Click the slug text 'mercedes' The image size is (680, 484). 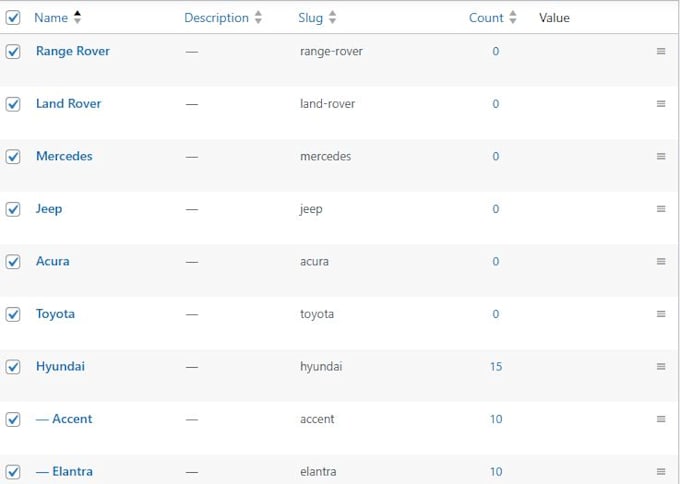click(x=326, y=156)
